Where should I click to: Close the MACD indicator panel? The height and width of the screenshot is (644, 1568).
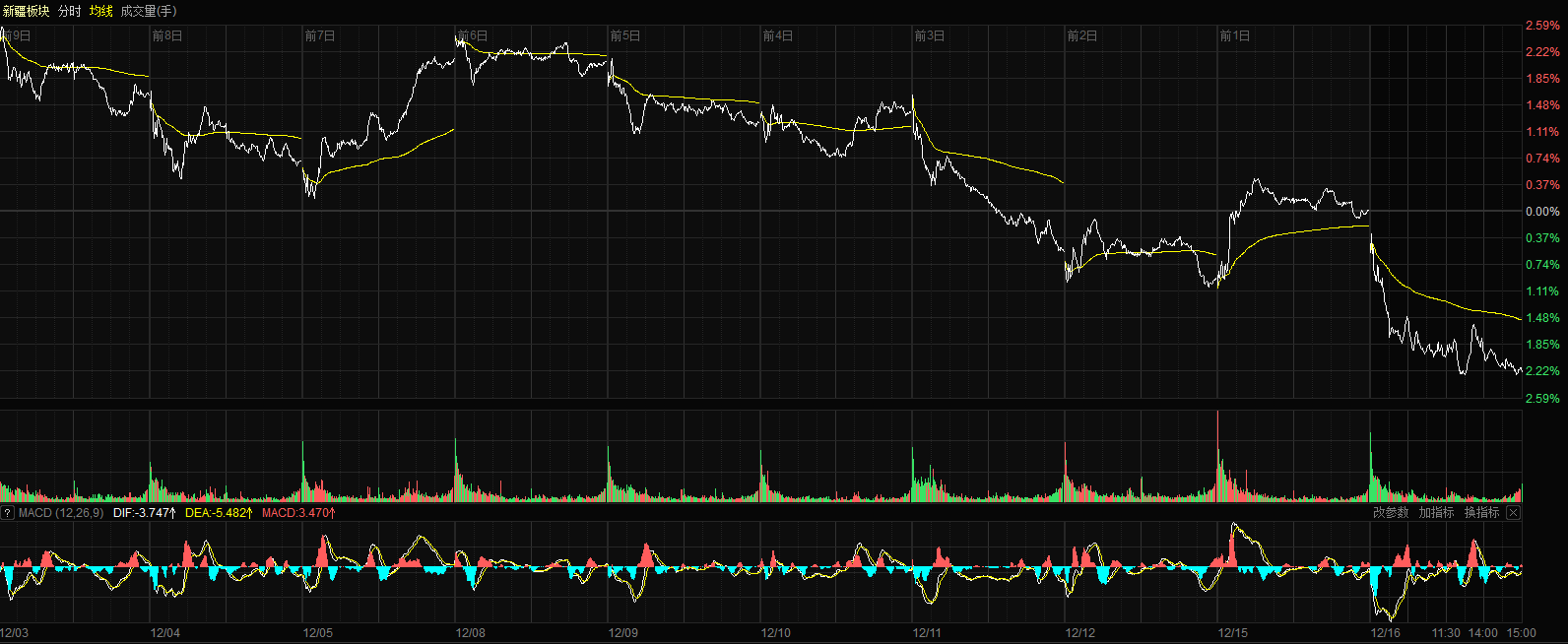[1513, 513]
